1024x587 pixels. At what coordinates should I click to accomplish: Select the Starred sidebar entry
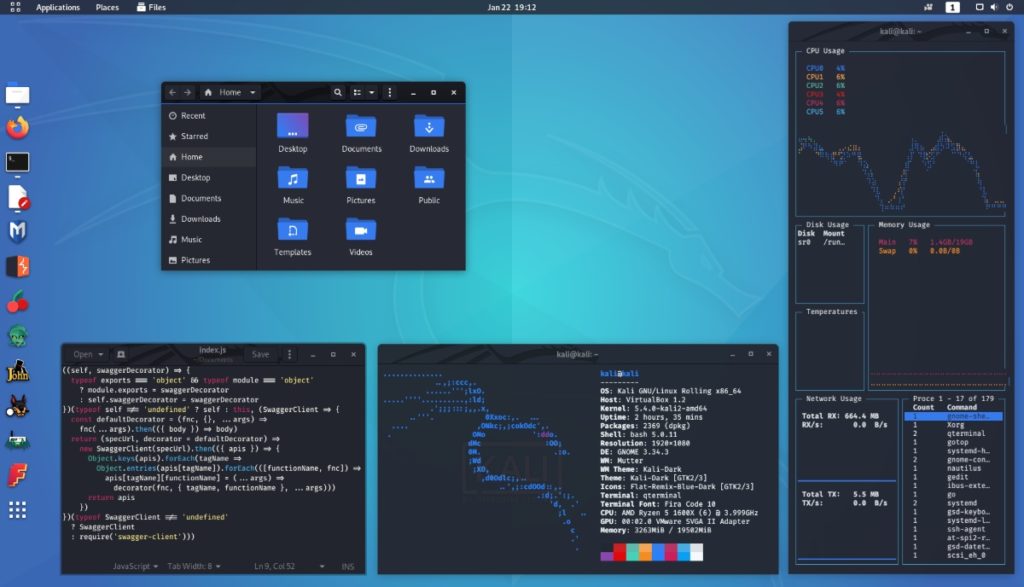tap(196, 136)
